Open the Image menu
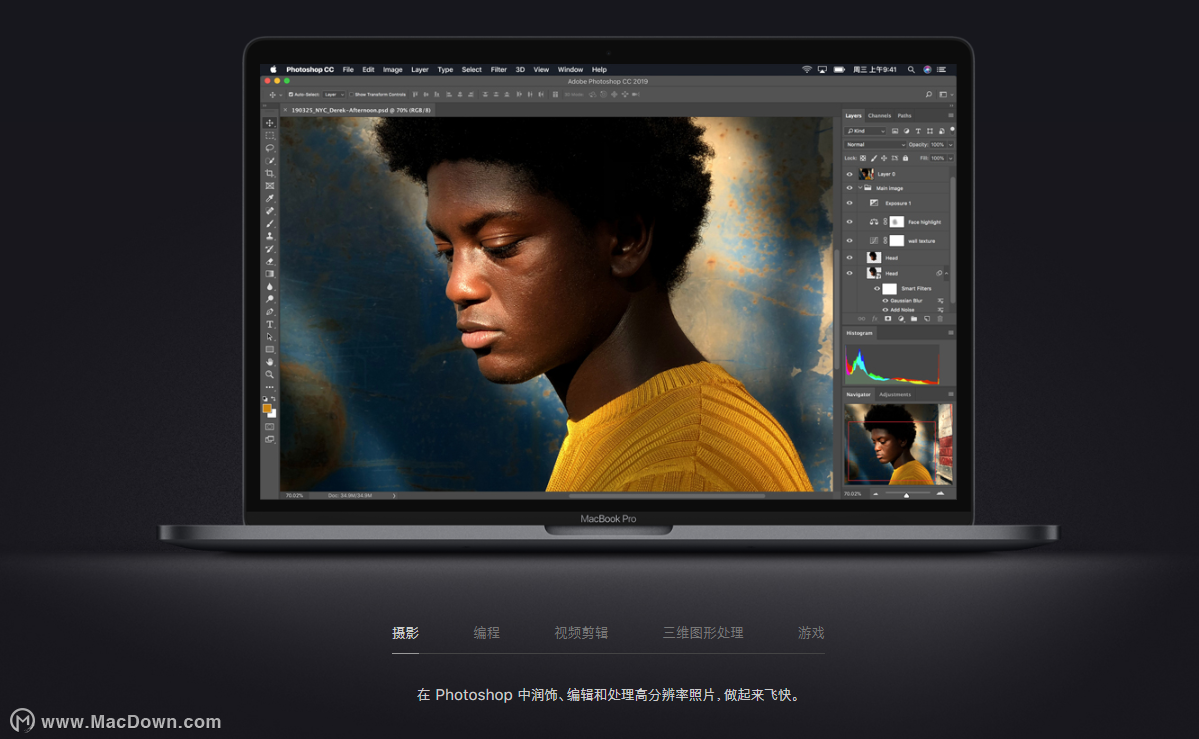The width and height of the screenshot is (1199, 739). [x=392, y=70]
